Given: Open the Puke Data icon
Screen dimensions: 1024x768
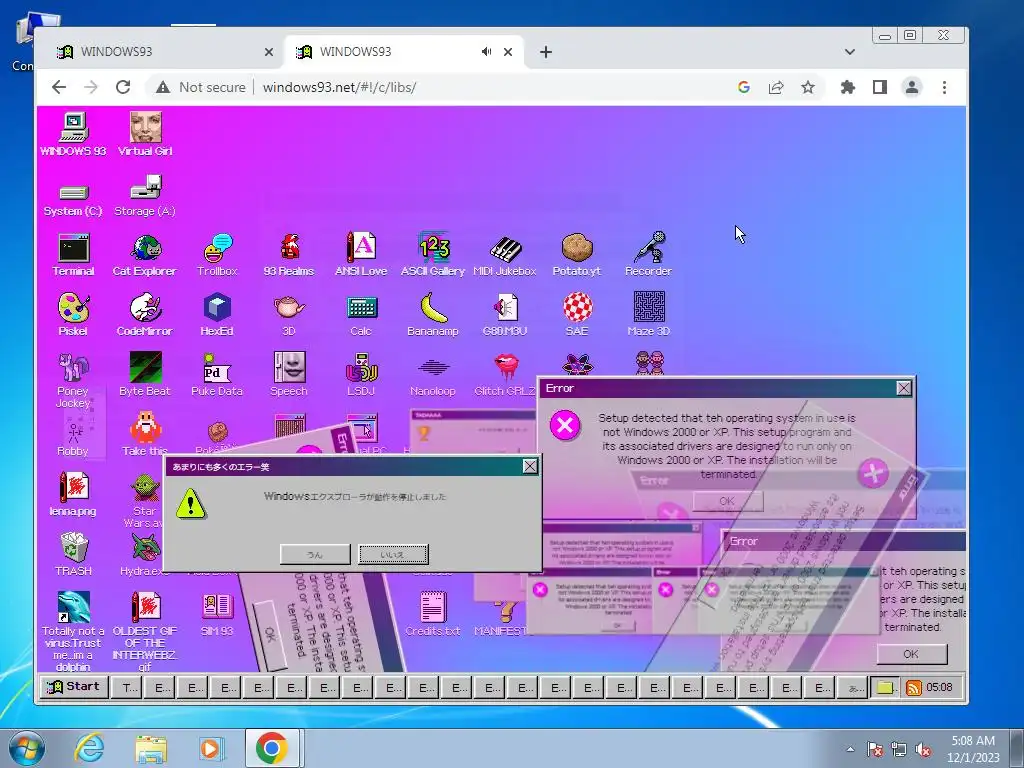Looking at the screenshot, I should [x=217, y=368].
